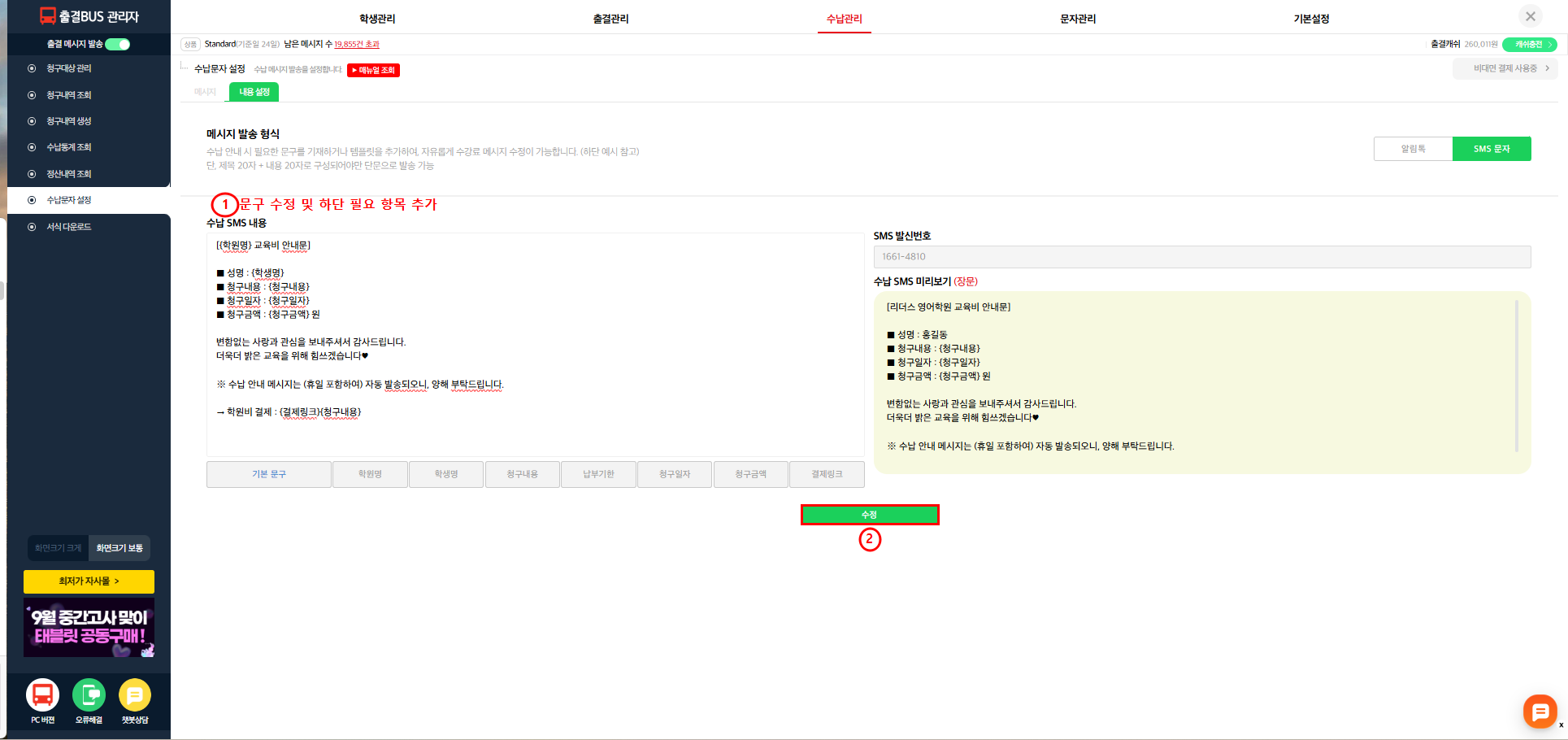Click the 오류해결 phone icon

tap(89, 695)
